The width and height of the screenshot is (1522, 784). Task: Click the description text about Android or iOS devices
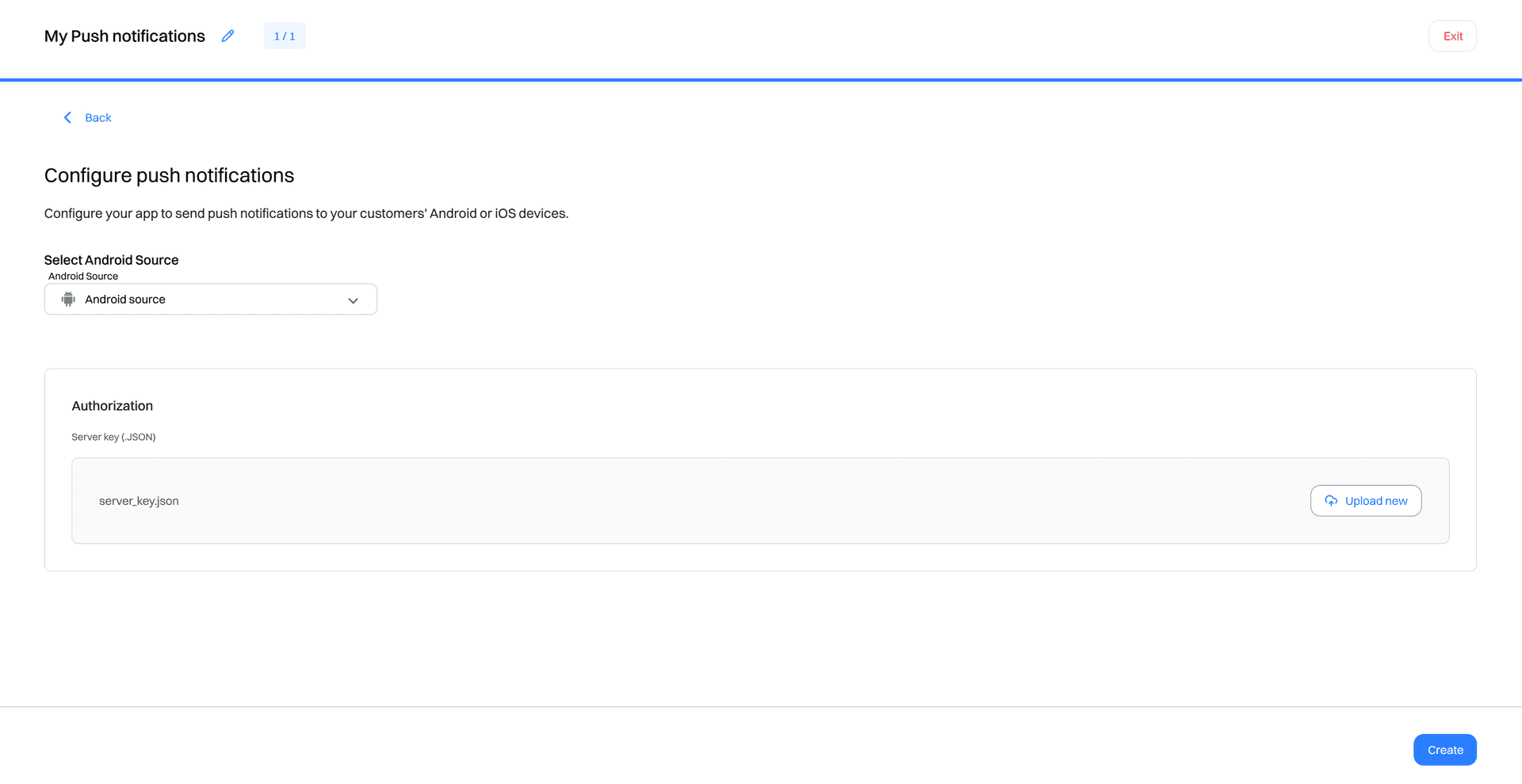pyautogui.click(x=306, y=213)
